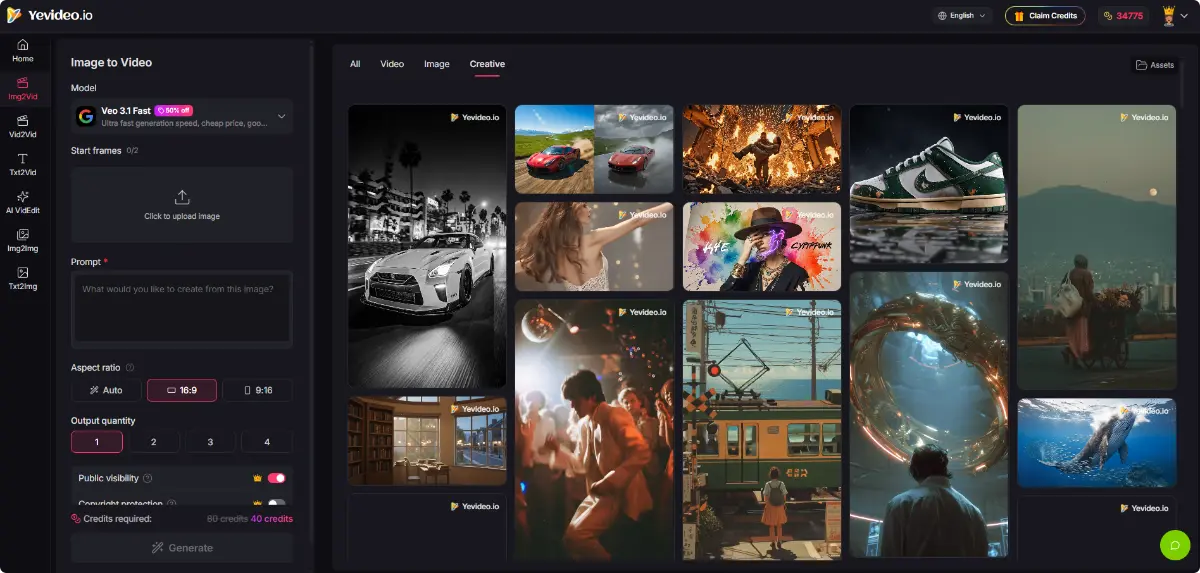This screenshot has height=573, width=1200.
Task: Switch to the Image tab
Action: [x=437, y=64]
